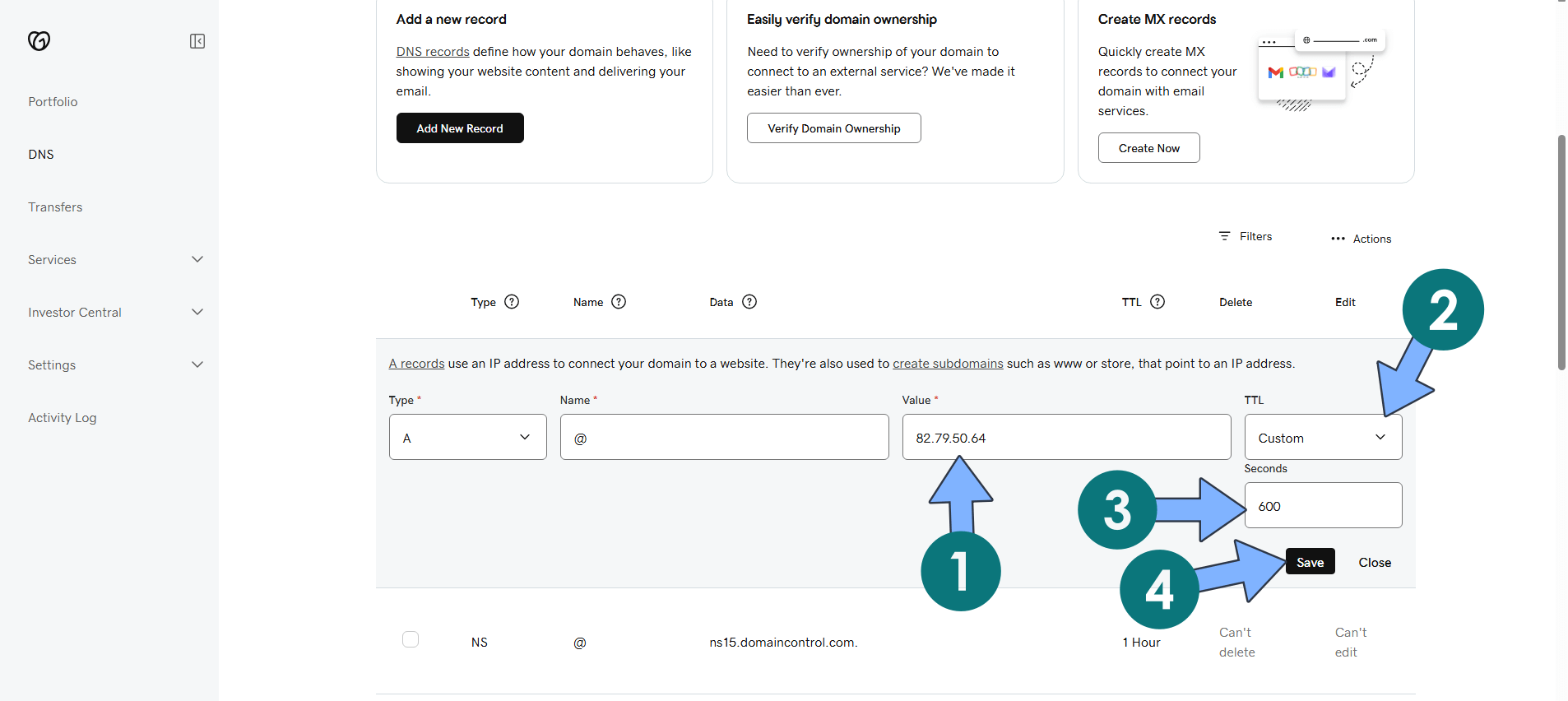Image resolution: width=1568 pixels, height=701 pixels.
Task: Open Transfers page
Action: [x=55, y=207]
